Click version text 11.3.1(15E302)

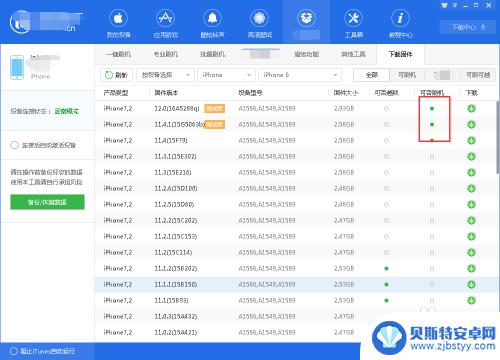[x=175, y=156]
